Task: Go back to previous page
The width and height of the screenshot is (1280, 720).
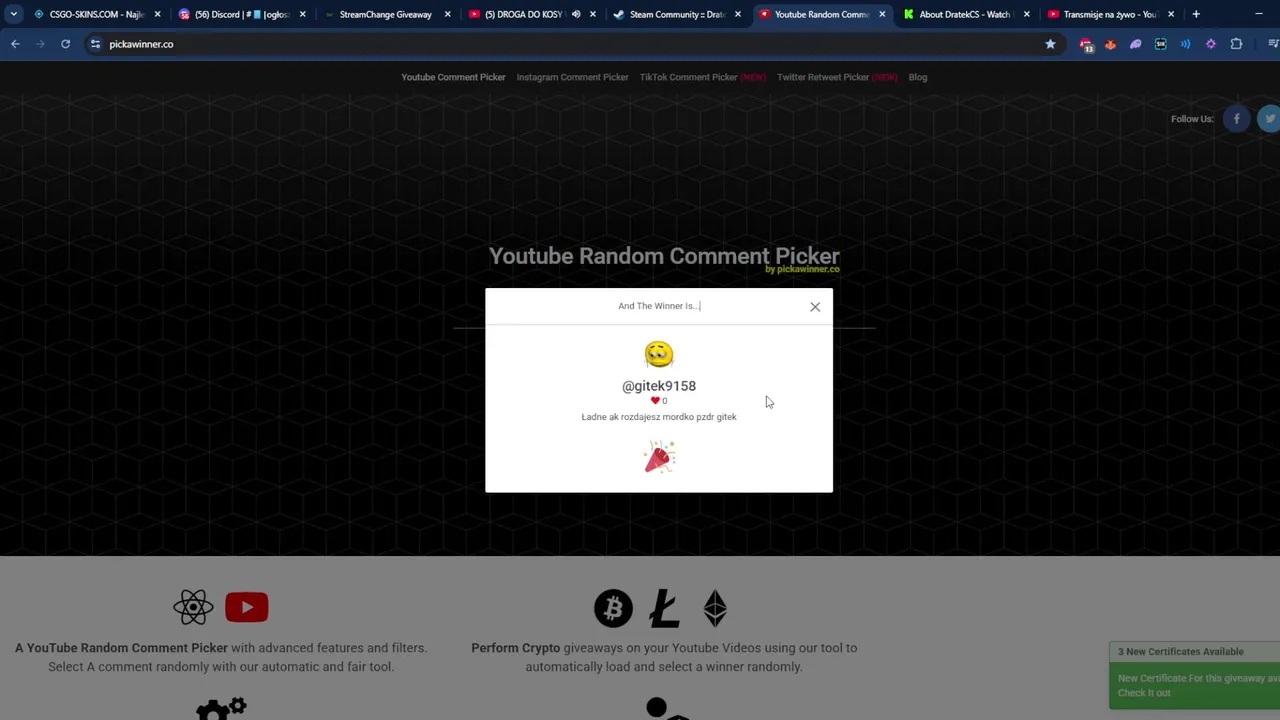Action: pyautogui.click(x=15, y=44)
